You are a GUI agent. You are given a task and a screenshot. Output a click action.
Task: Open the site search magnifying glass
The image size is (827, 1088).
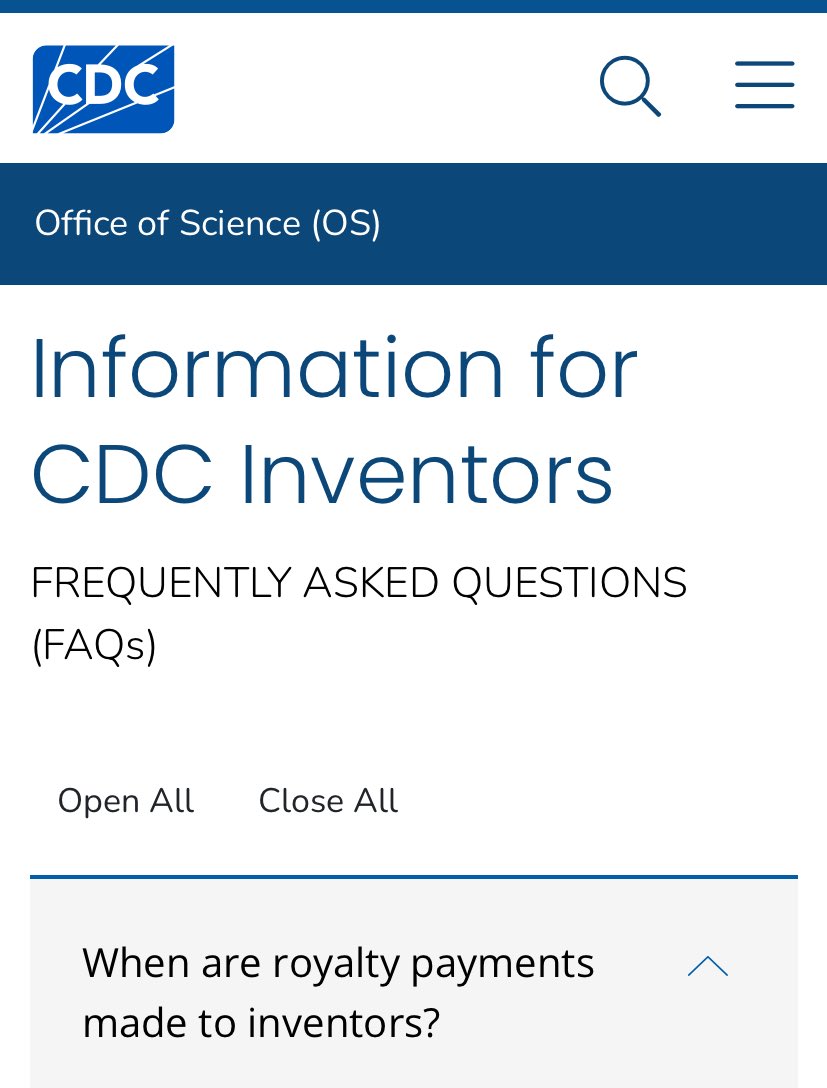(x=629, y=86)
